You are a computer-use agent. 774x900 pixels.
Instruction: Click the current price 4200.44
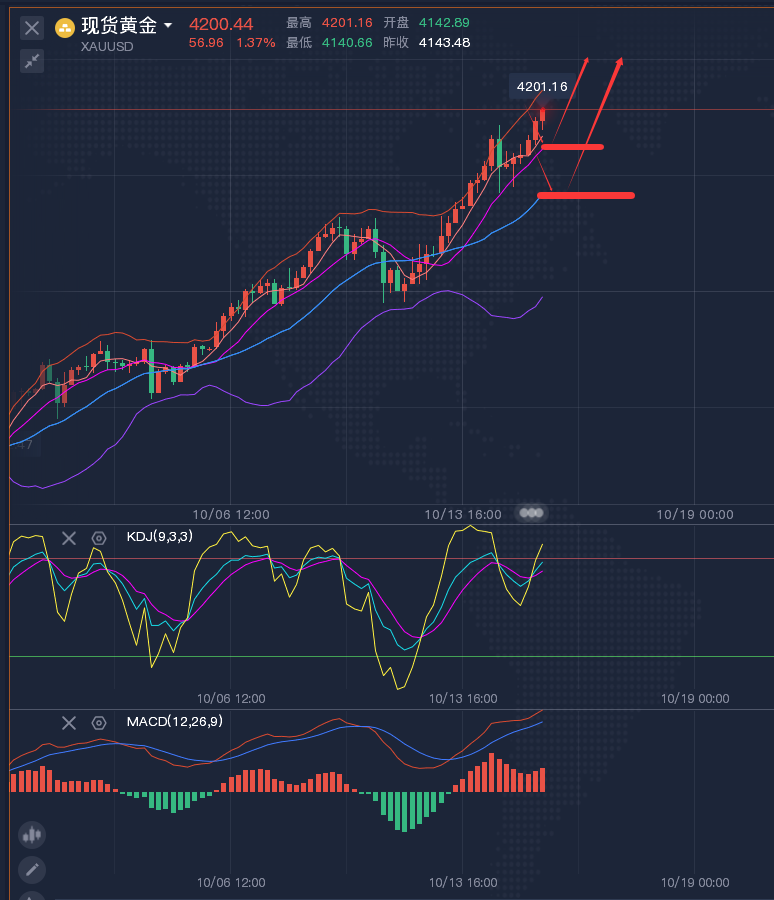pyautogui.click(x=221, y=24)
